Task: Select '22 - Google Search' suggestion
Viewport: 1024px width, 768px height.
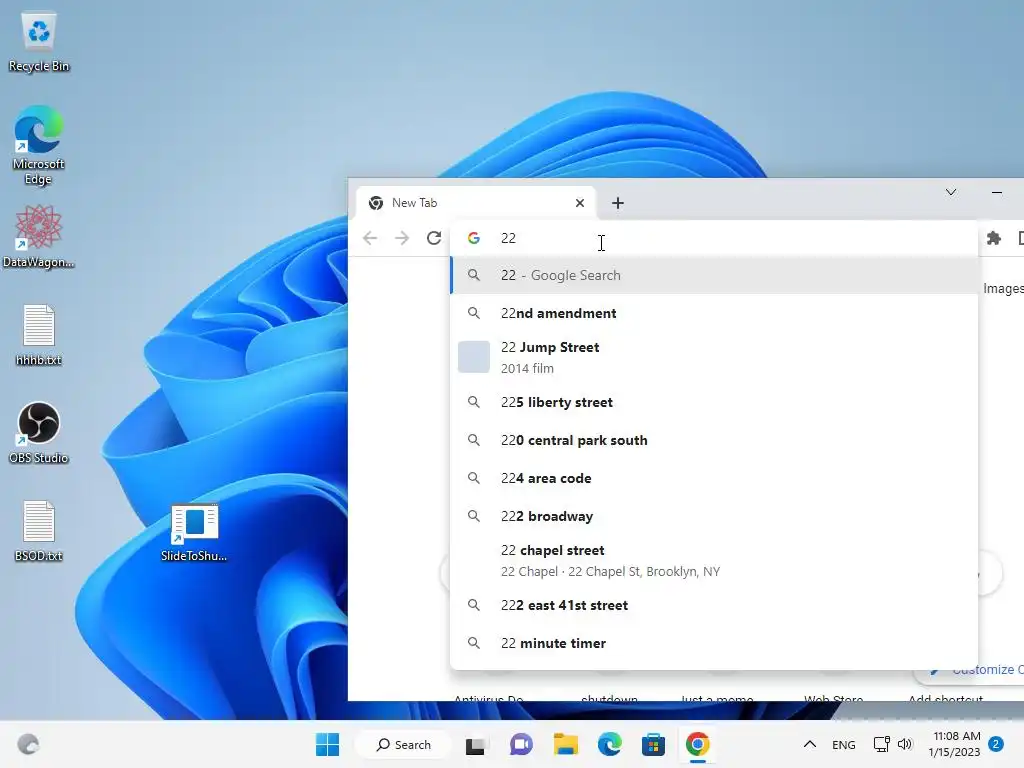Action: pos(714,276)
